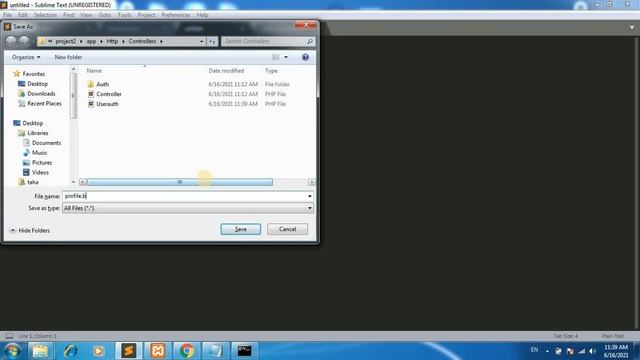Select Recent Places in navigation pane

pos(44,103)
